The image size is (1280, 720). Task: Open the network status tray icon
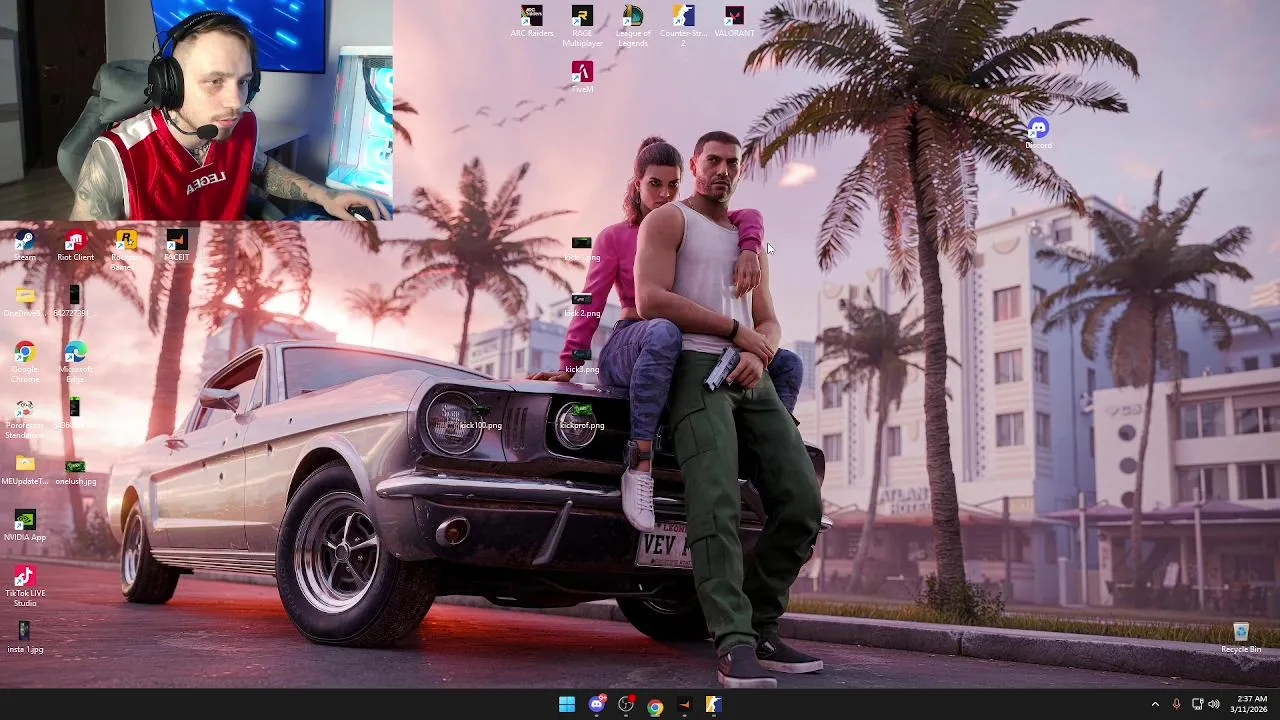(x=1197, y=705)
